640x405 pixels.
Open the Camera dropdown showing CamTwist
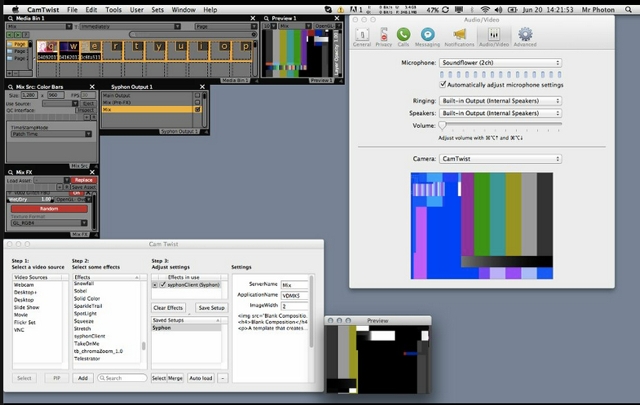point(500,159)
